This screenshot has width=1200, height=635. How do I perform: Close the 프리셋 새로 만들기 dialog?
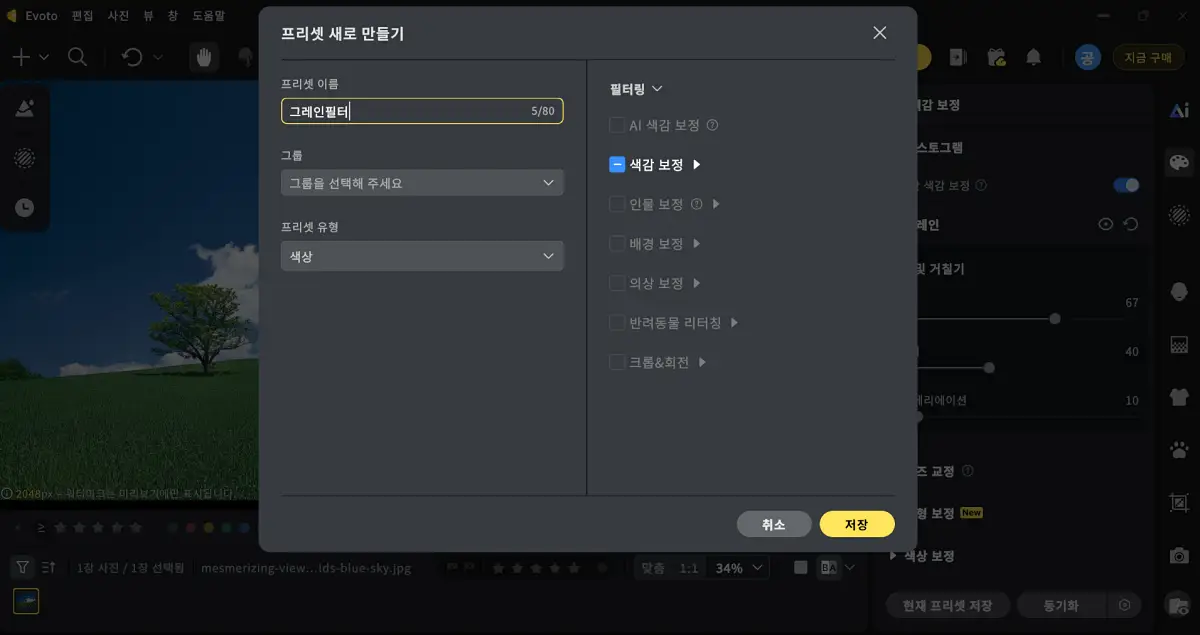880,33
